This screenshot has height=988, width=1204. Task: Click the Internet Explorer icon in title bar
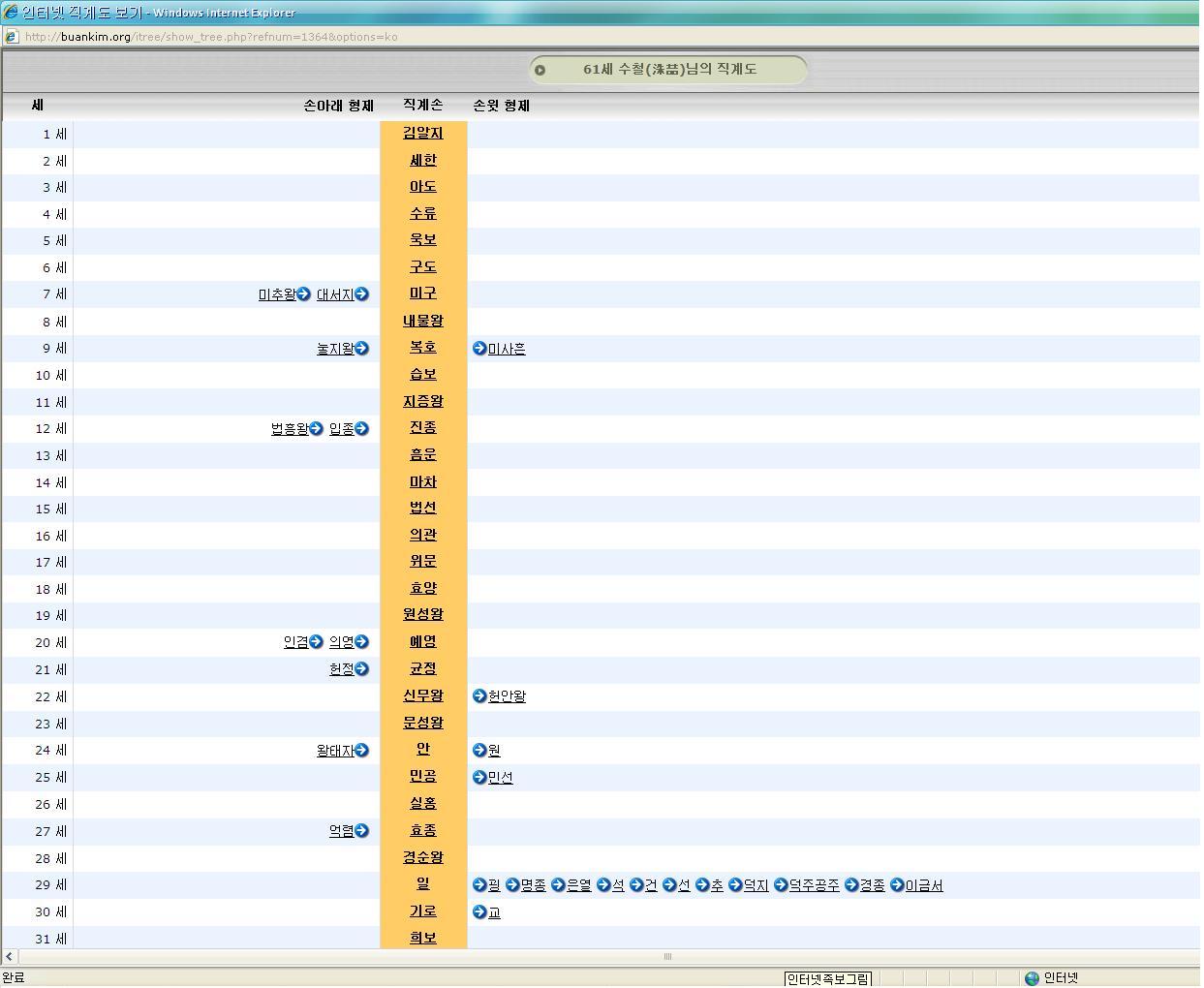coord(10,12)
